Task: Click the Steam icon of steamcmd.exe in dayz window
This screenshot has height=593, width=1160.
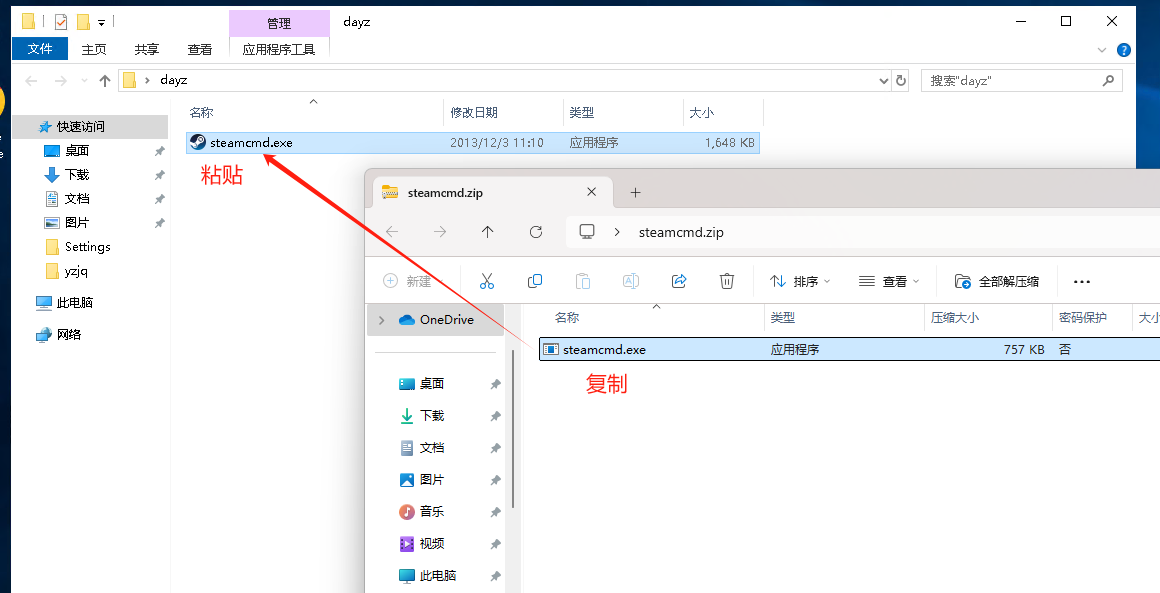Action: tap(198, 143)
